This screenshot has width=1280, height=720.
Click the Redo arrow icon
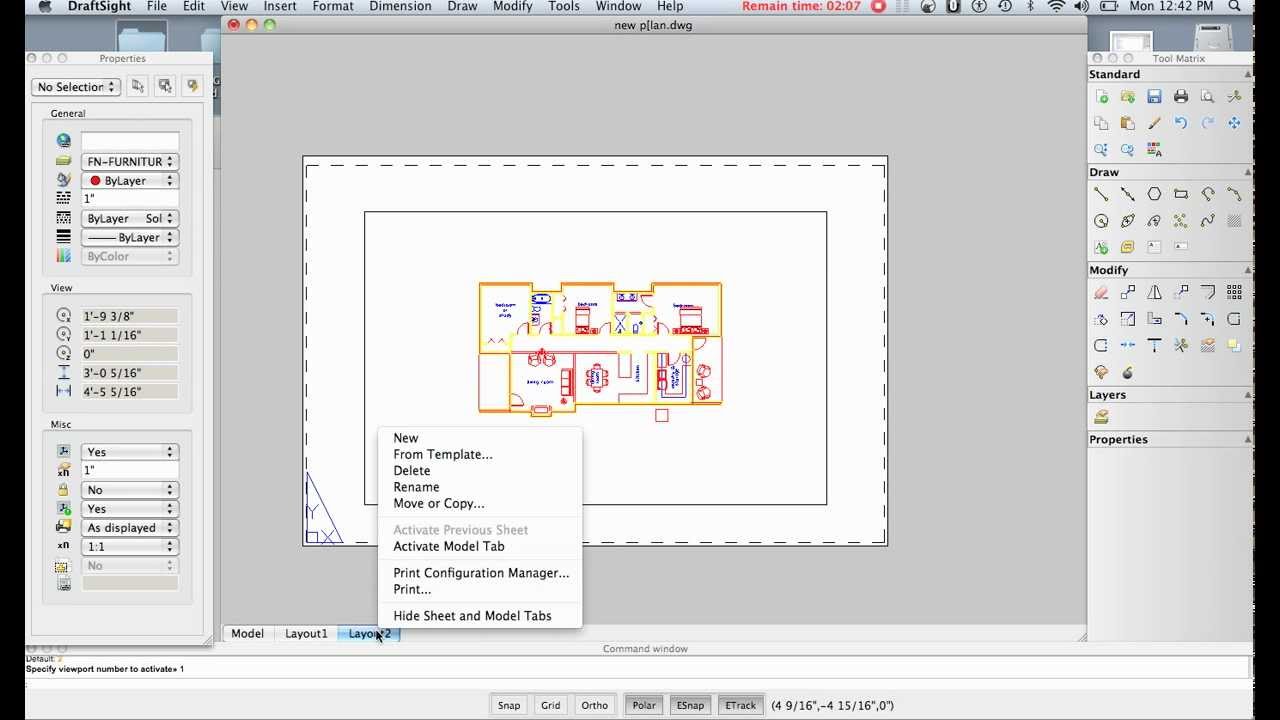(1207, 123)
